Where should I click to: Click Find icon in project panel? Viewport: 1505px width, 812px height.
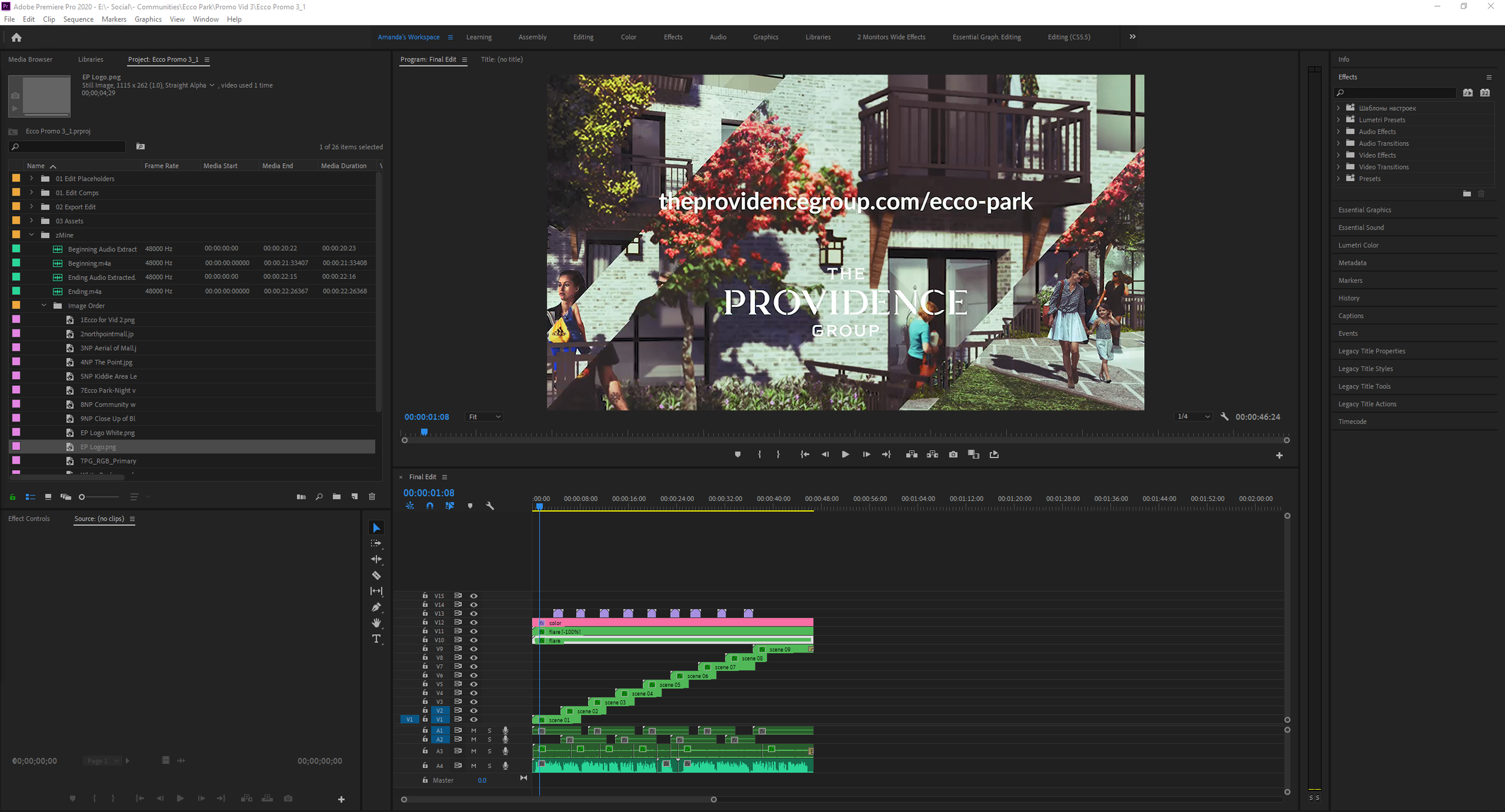coord(319,497)
